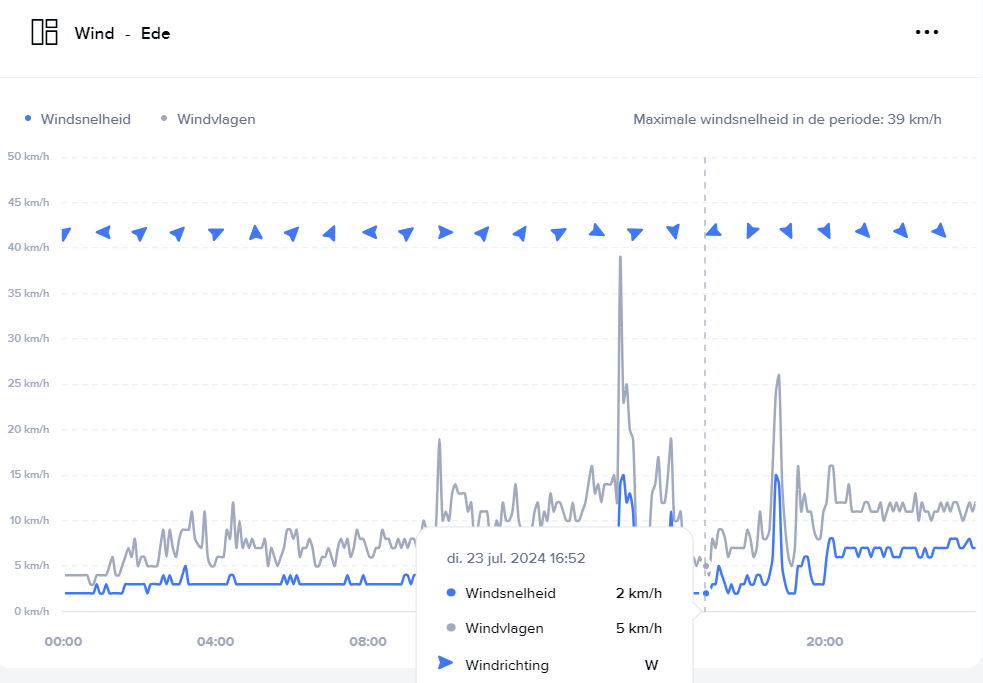Click the first wind direction arrow at 00:00
The height and width of the screenshot is (683, 983).
click(x=65, y=235)
